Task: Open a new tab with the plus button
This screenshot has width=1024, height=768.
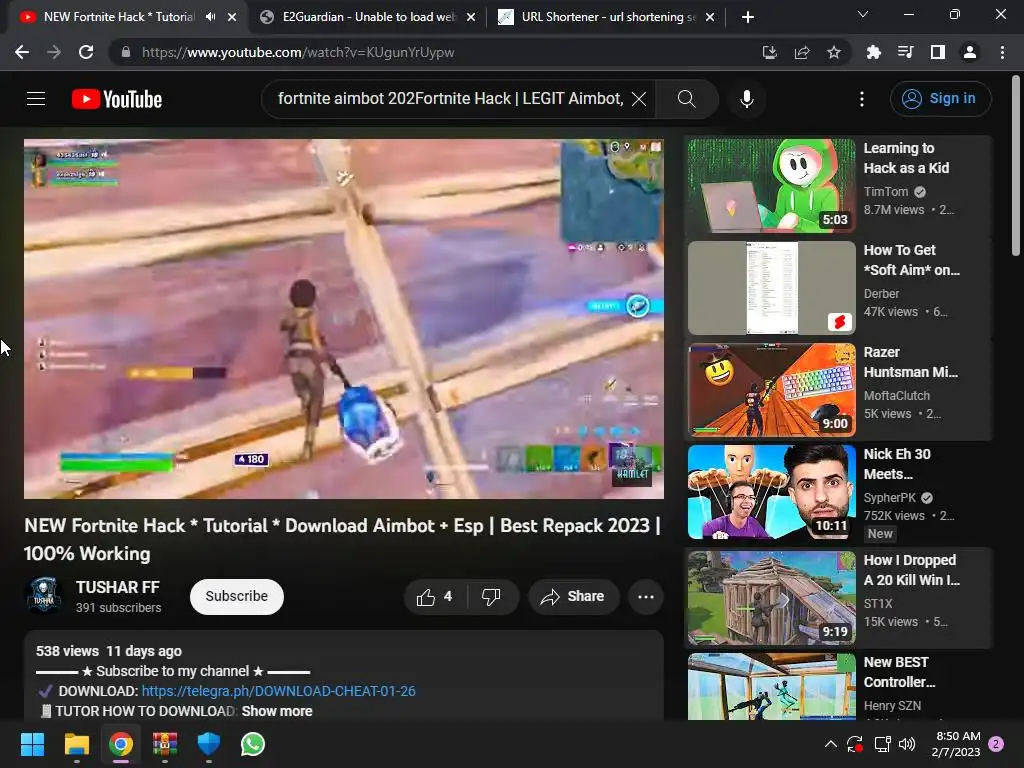Action: [748, 17]
